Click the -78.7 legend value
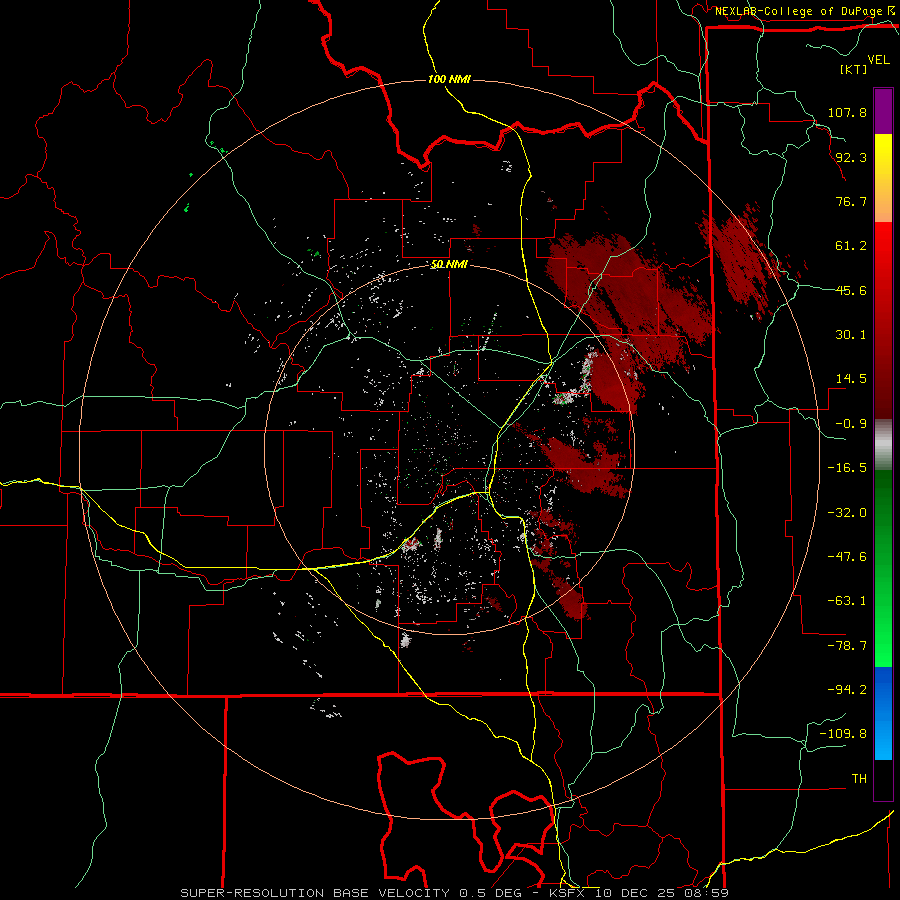This screenshot has width=900, height=900. point(847,646)
